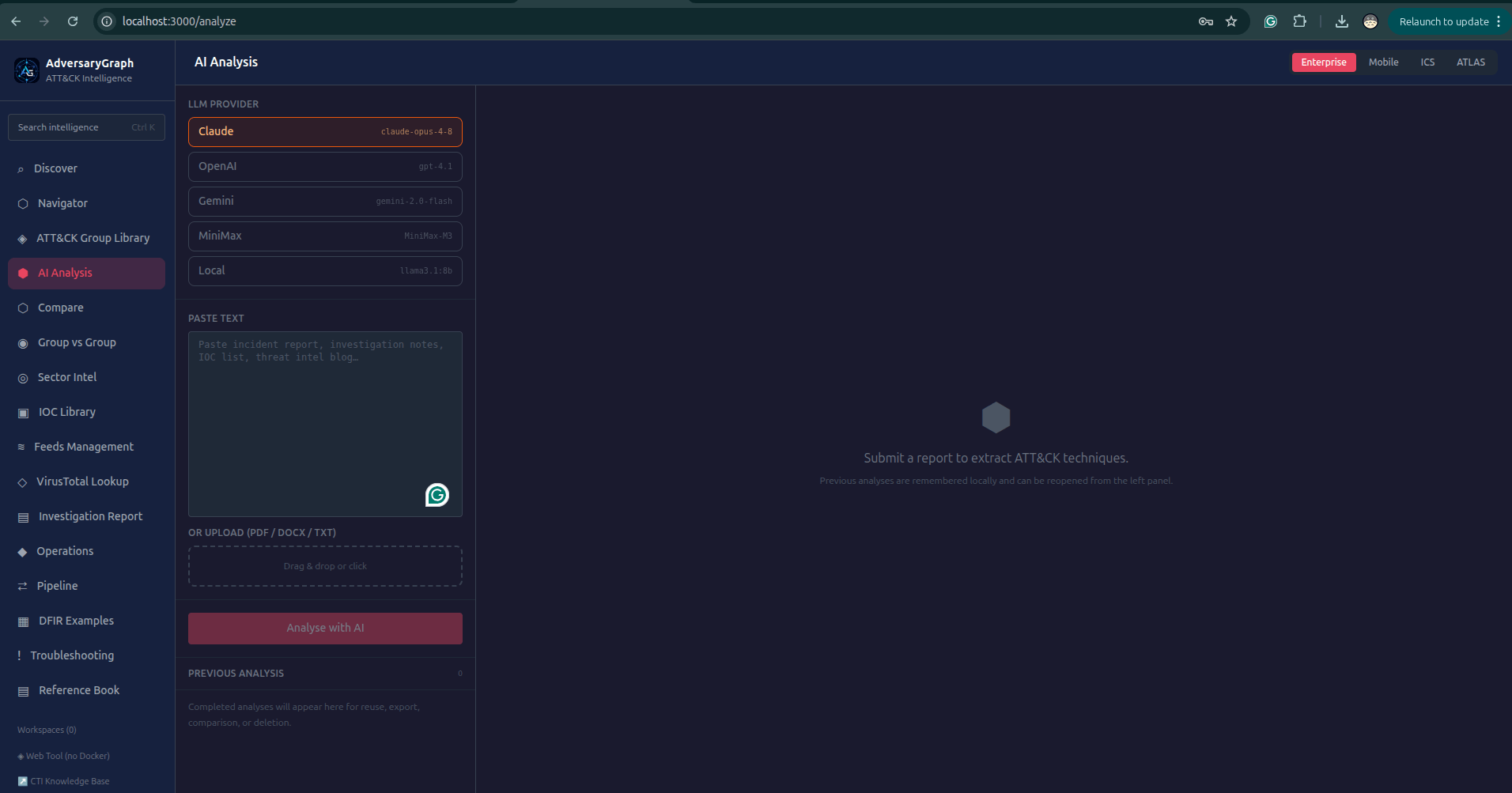Screen dimensions: 1512x793
Task: Open Chrome three-dot menu
Action: pos(1499,21)
